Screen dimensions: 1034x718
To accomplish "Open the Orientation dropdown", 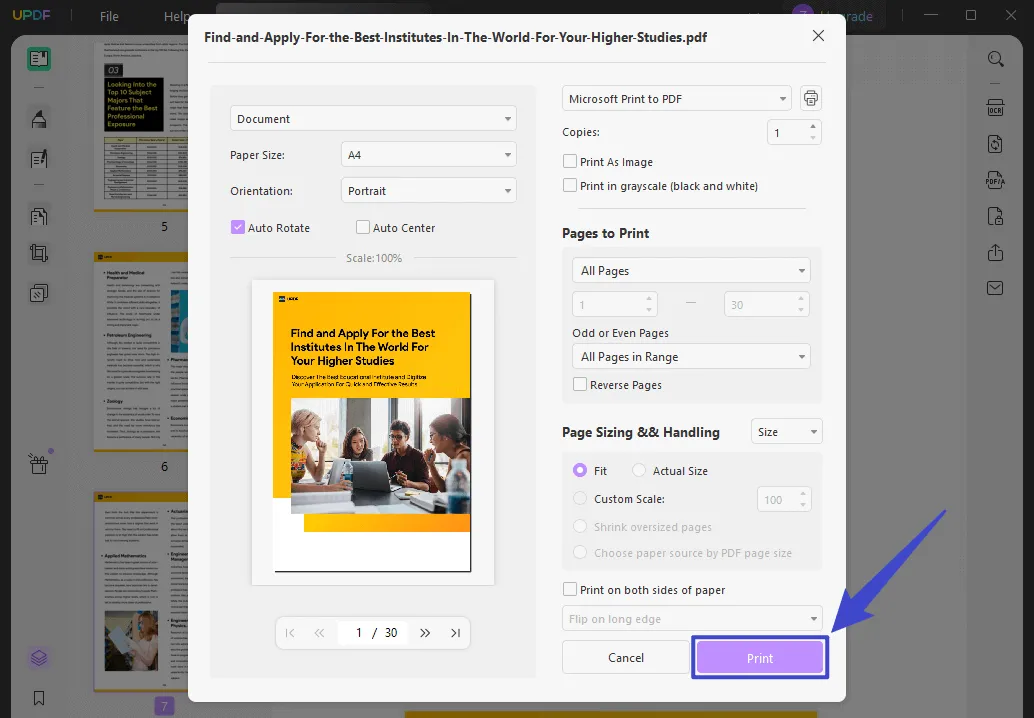I will tap(428, 190).
